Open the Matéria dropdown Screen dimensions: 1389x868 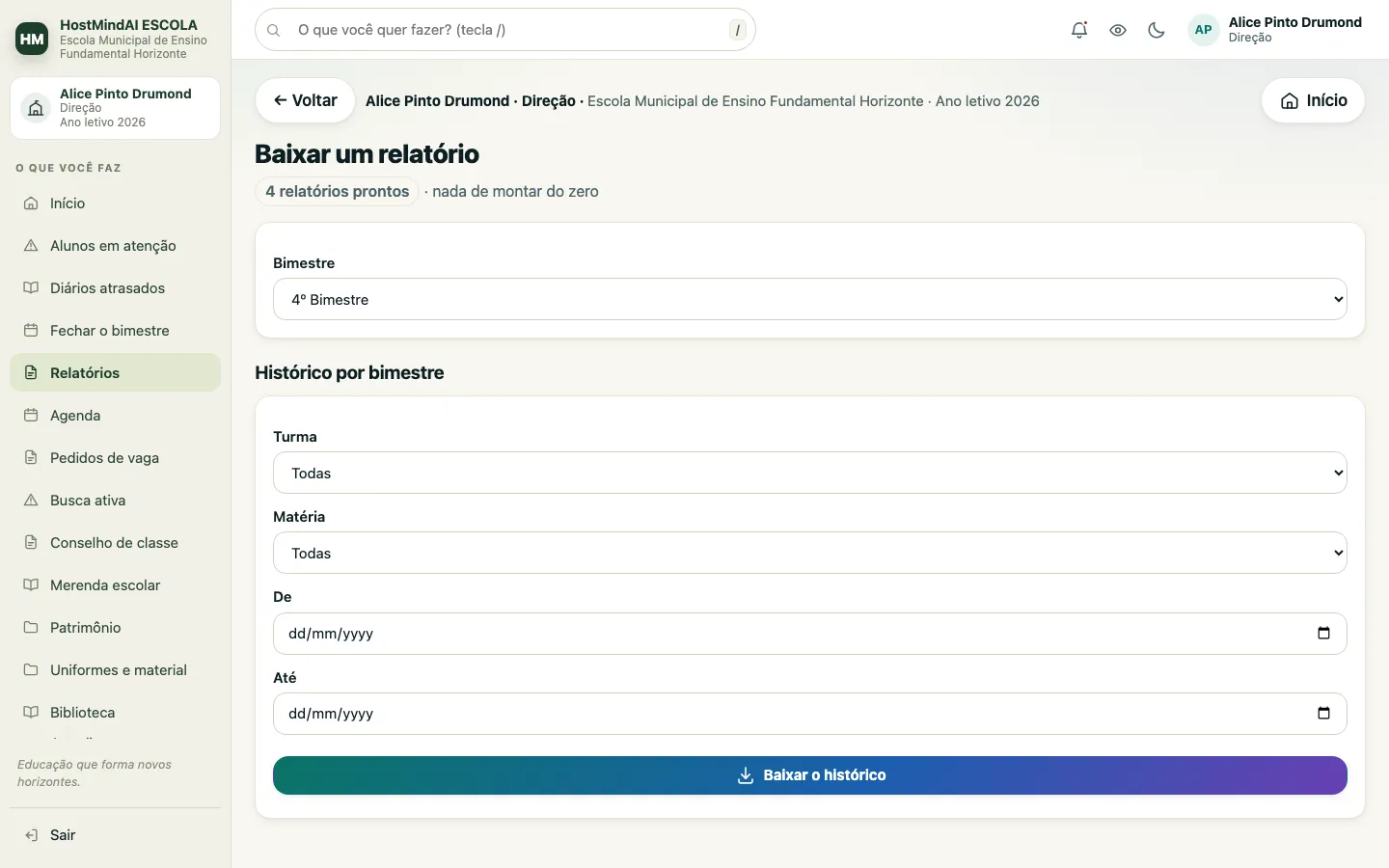810,553
